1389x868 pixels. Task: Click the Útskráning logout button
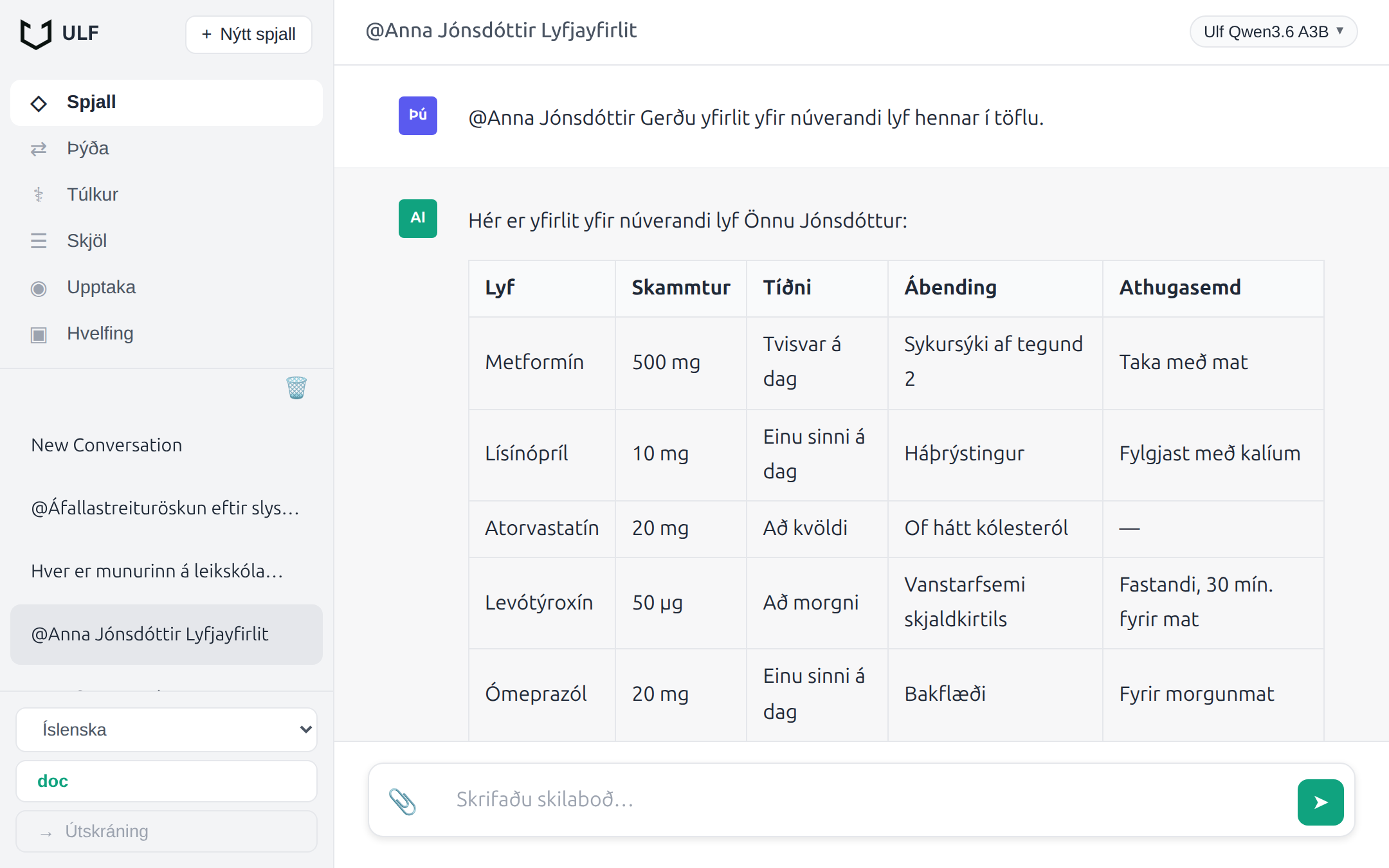click(167, 831)
